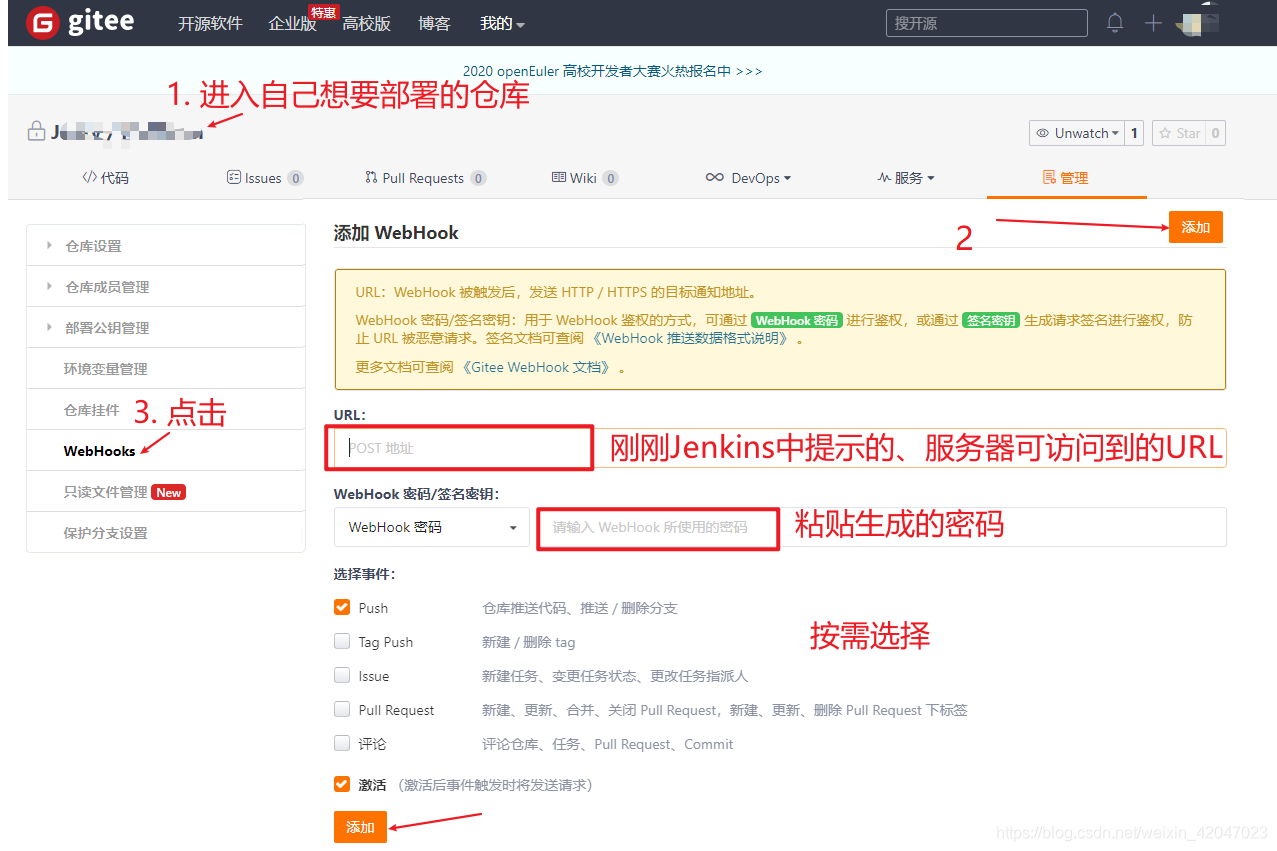Enable the Tag Push event checkbox
The height and width of the screenshot is (851, 1277).
pos(342,641)
